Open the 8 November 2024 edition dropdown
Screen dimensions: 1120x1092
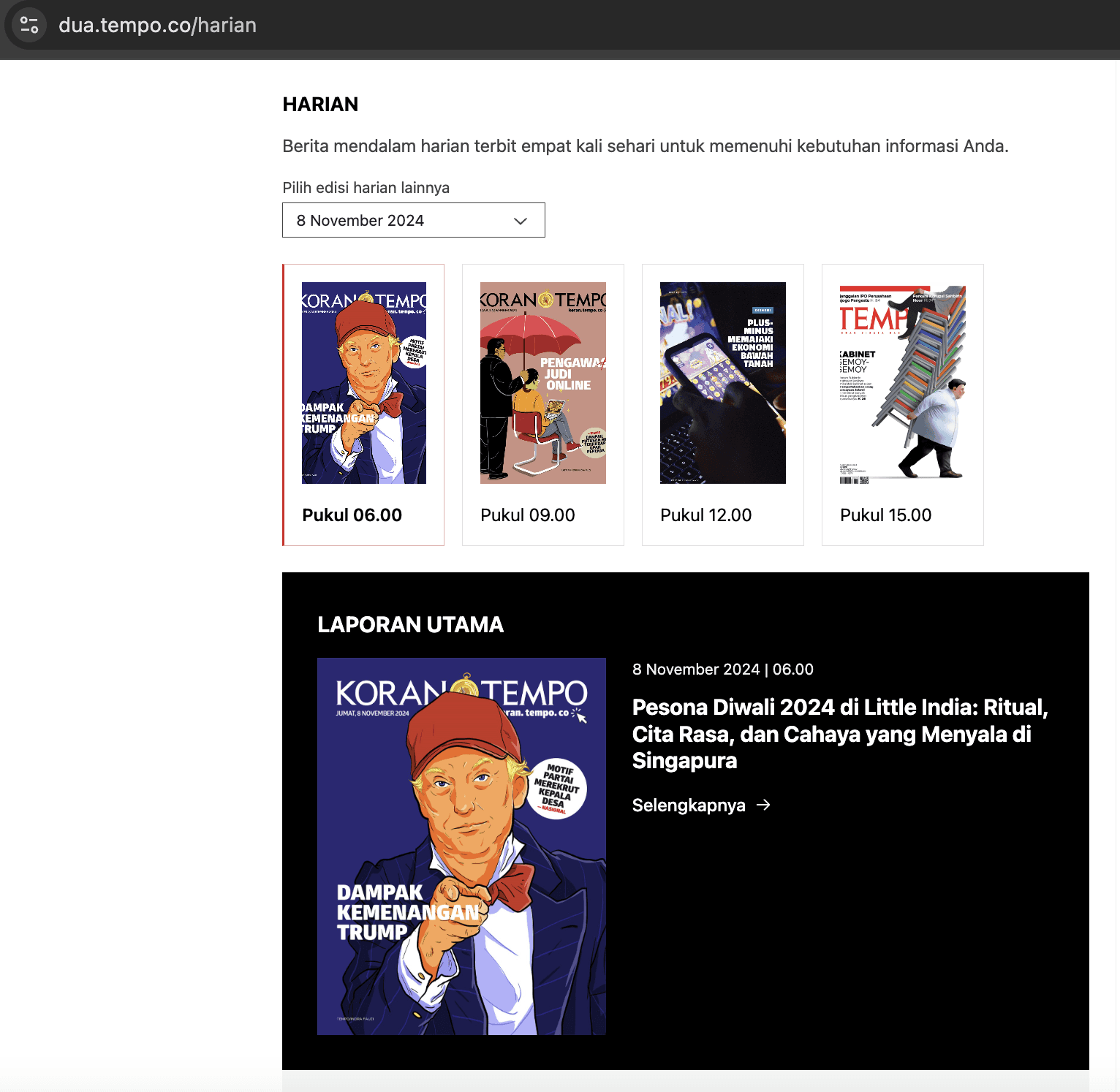coord(414,220)
